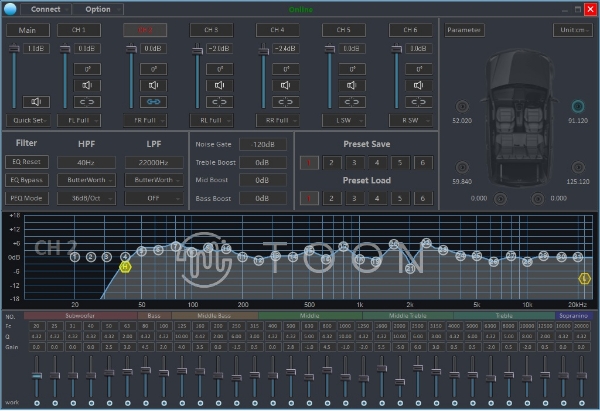Open the Unit cm dropdown
The image size is (600, 411).
pyautogui.click(x=573, y=30)
